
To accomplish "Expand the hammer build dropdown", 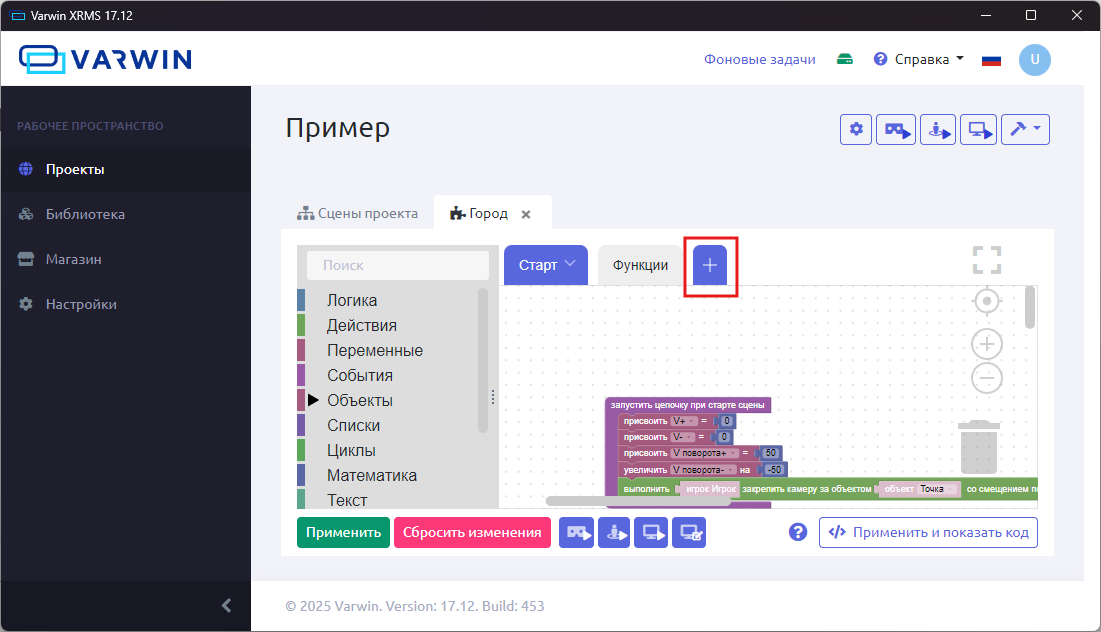I will coord(1026,130).
